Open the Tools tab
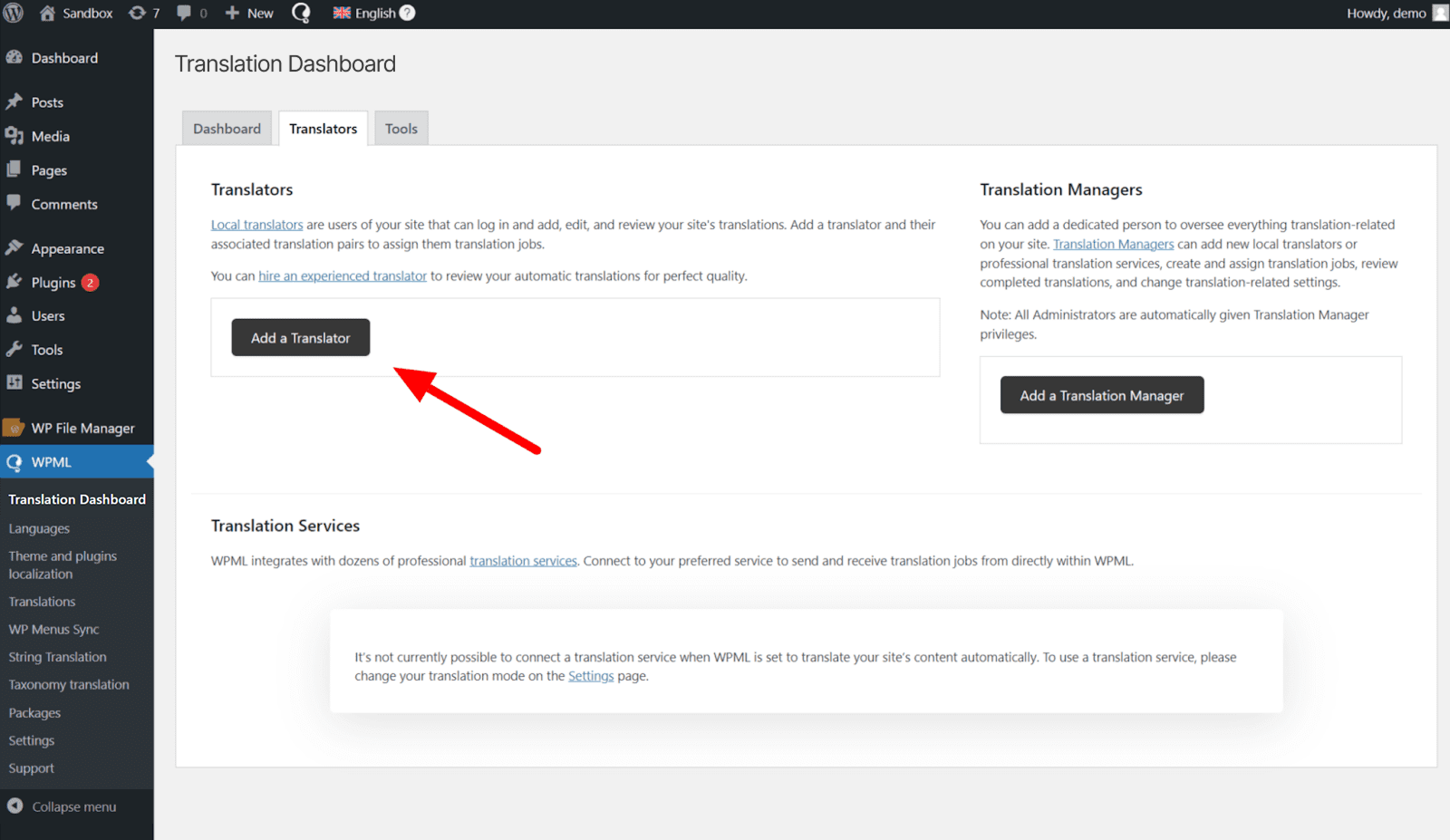 click(x=401, y=129)
